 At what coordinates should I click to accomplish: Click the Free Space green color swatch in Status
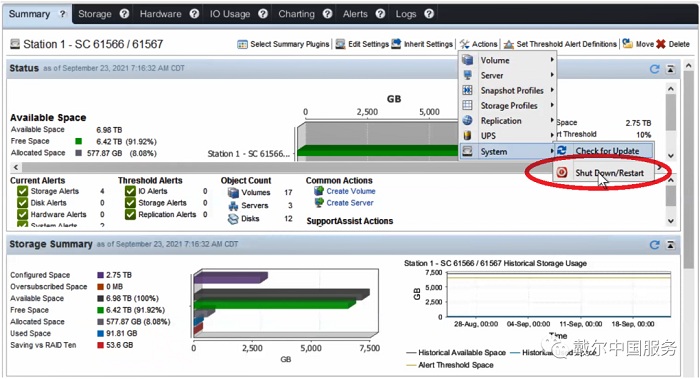[x=79, y=141]
